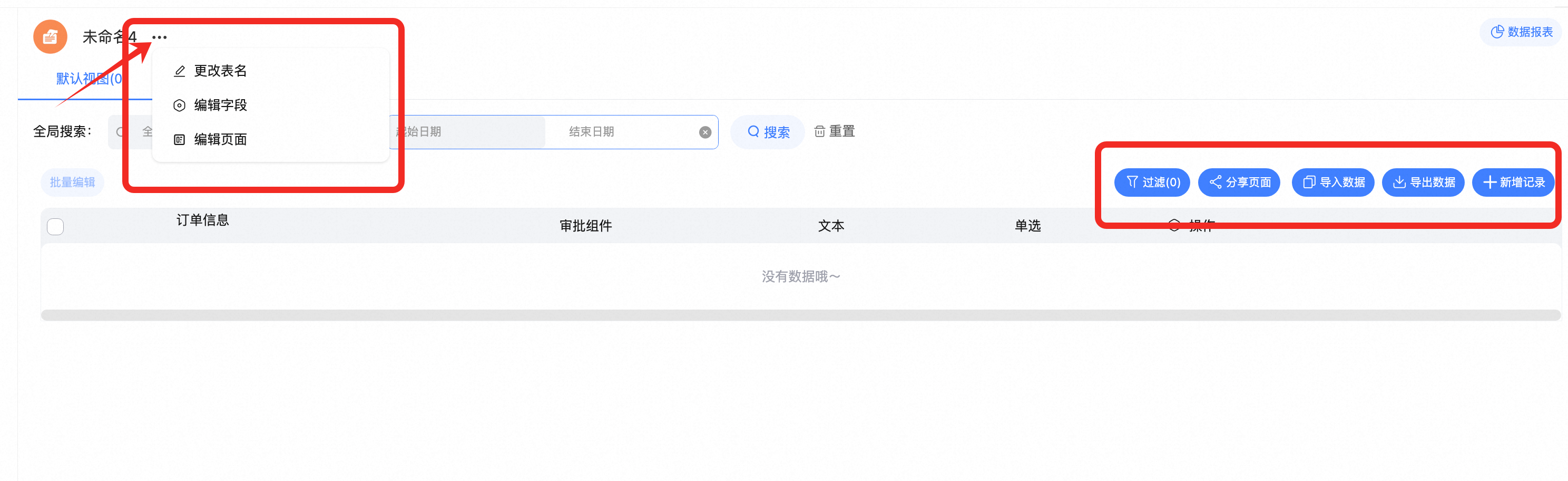The height and width of the screenshot is (481, 1568).
Task: Add a record with 新增记录
Action: (1513, 182)
